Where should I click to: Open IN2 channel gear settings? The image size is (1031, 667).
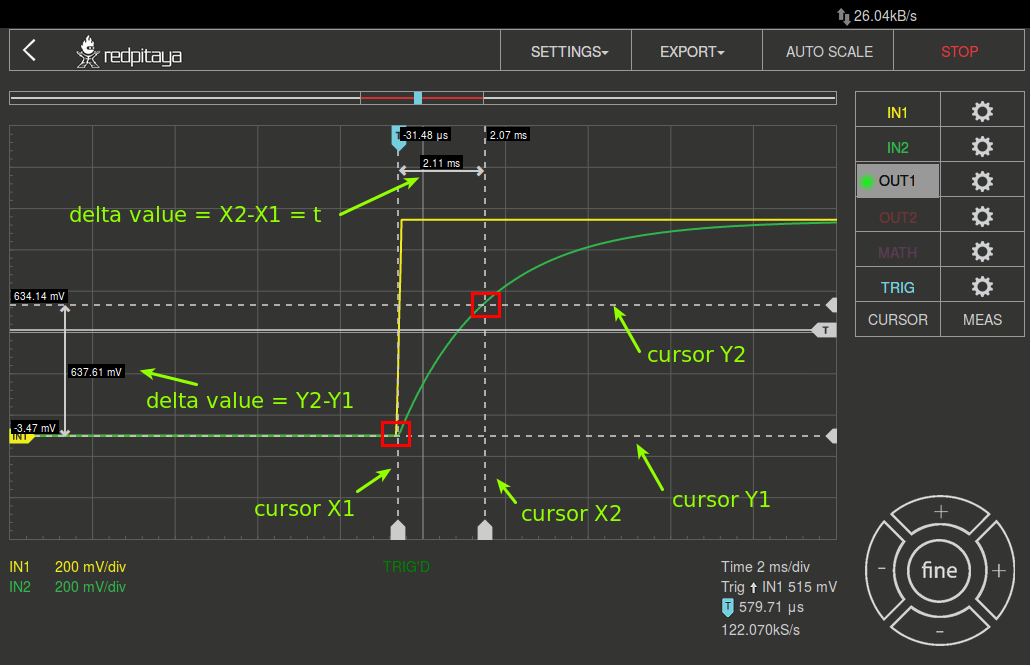[x=982, y=146]
